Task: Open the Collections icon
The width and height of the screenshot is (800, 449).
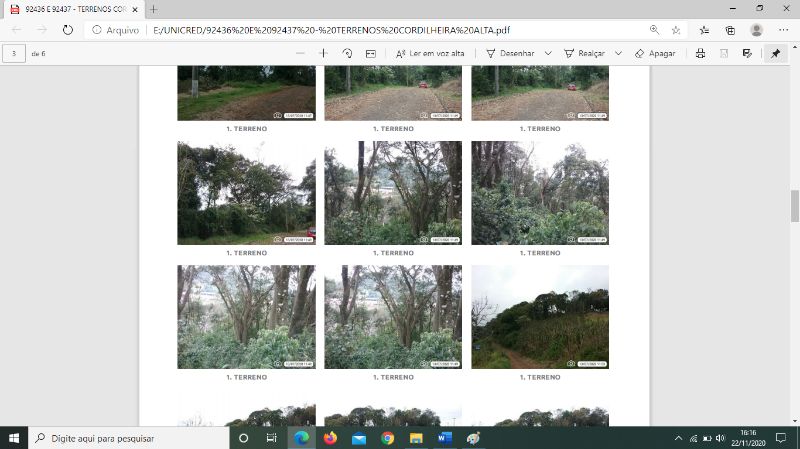Action: (730, 30)
